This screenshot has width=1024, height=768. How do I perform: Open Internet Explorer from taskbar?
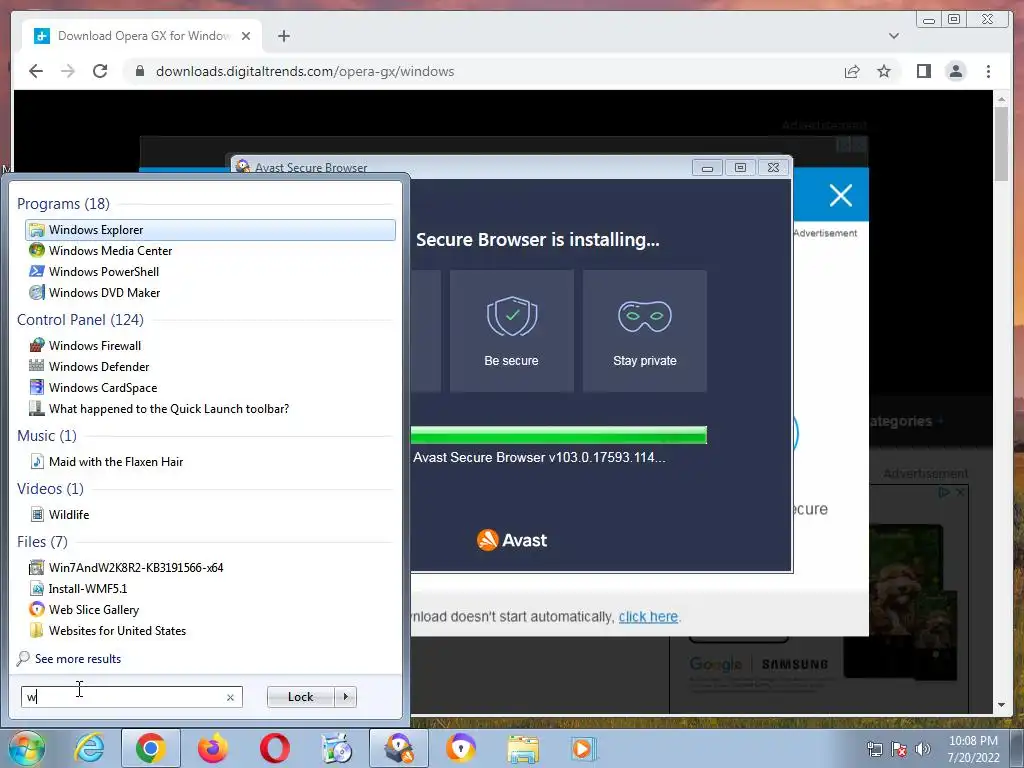click(89, 748)
